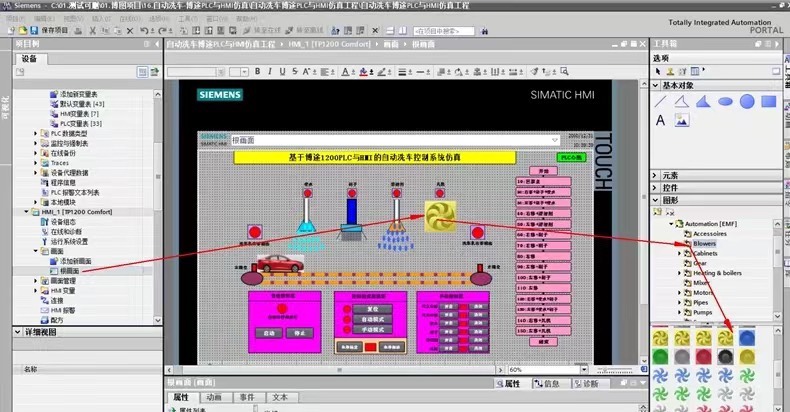Select PLC变量表 [33] in project tree

(x=81, y=123)
